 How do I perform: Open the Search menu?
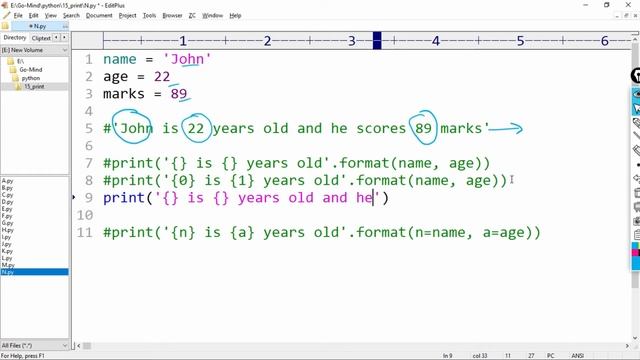click(71, 16)
